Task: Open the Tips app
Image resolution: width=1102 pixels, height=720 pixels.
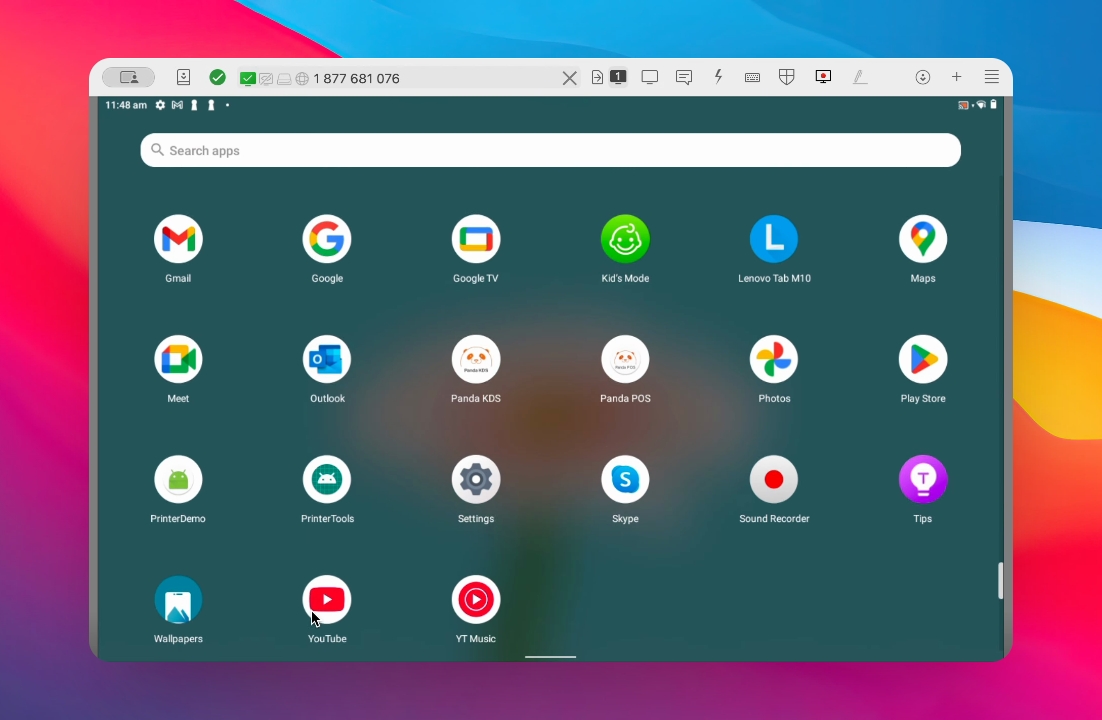Action: point(923,480)
